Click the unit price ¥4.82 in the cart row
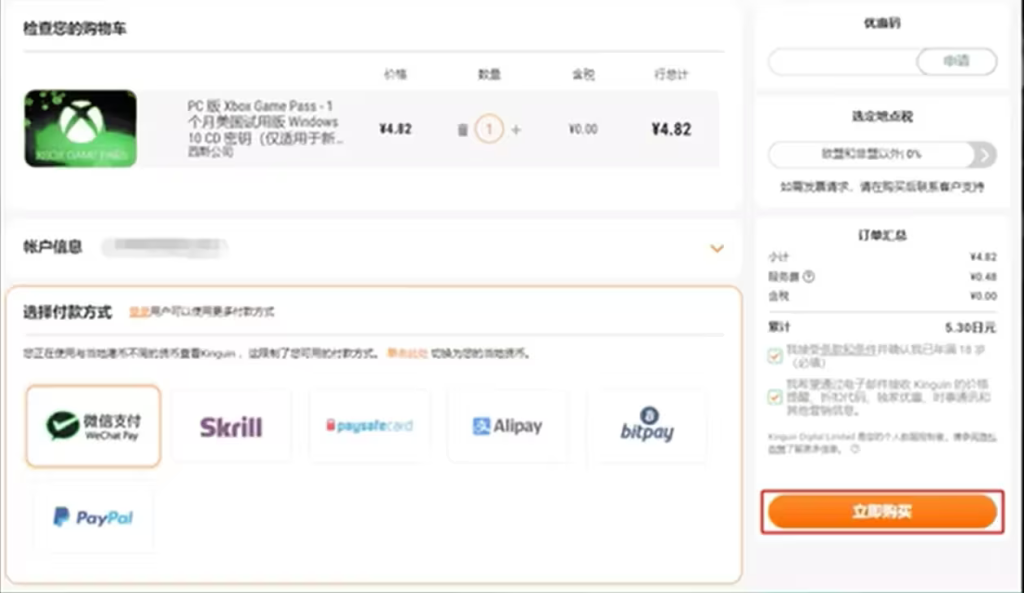Image resolution: width=1024 pixels, height=593 pixels. pyautogui.click(x=395, y=129)
